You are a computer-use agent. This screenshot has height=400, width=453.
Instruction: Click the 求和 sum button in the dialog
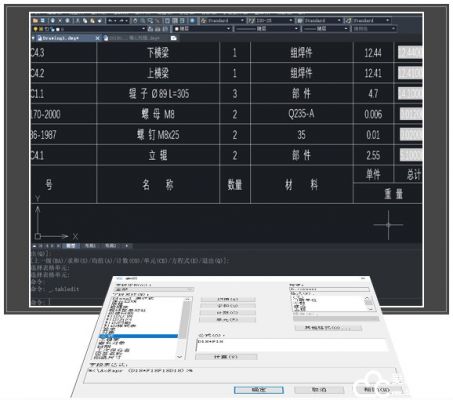(228, 306)
